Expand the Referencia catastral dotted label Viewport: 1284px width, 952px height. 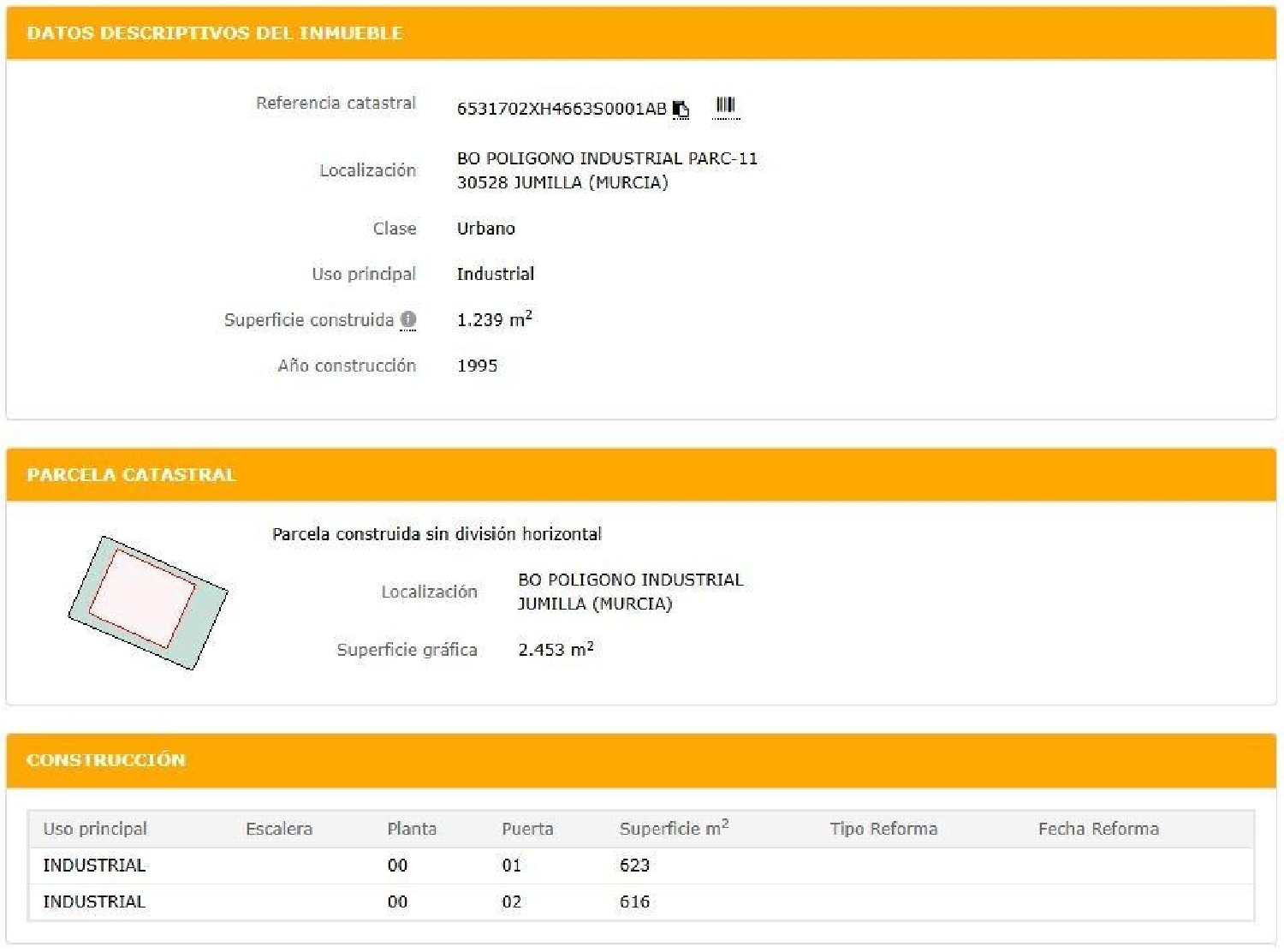coord(336,102)
